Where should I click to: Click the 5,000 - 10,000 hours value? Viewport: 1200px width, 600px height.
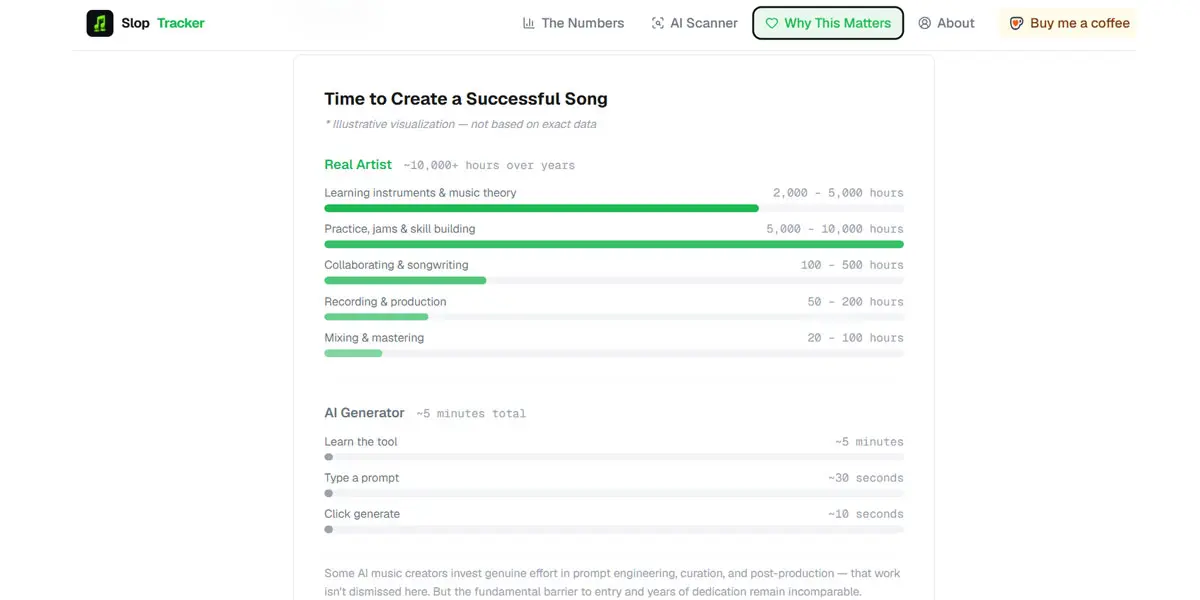point(835,229)
